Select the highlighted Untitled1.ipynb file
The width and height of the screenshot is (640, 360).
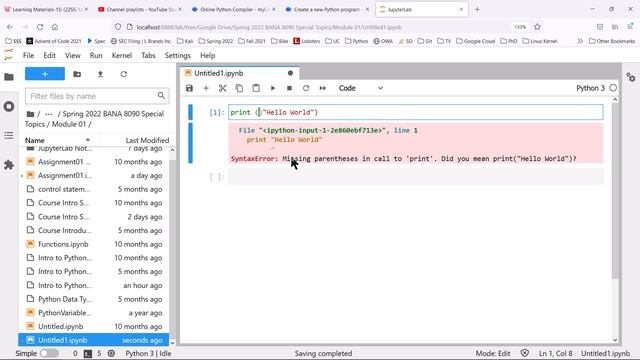point(93,340)
